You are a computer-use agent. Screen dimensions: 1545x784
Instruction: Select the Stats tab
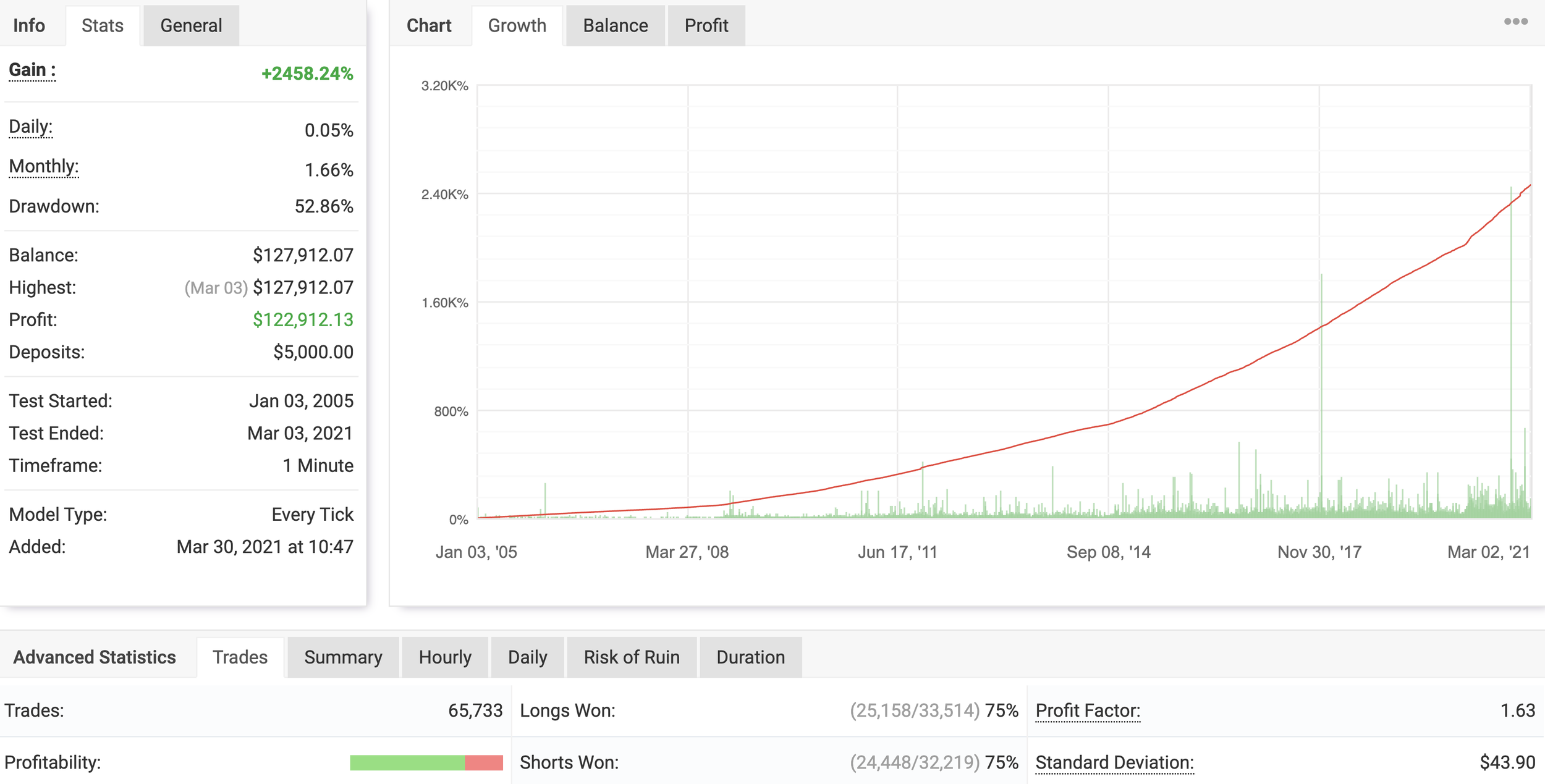pos(103,25)
